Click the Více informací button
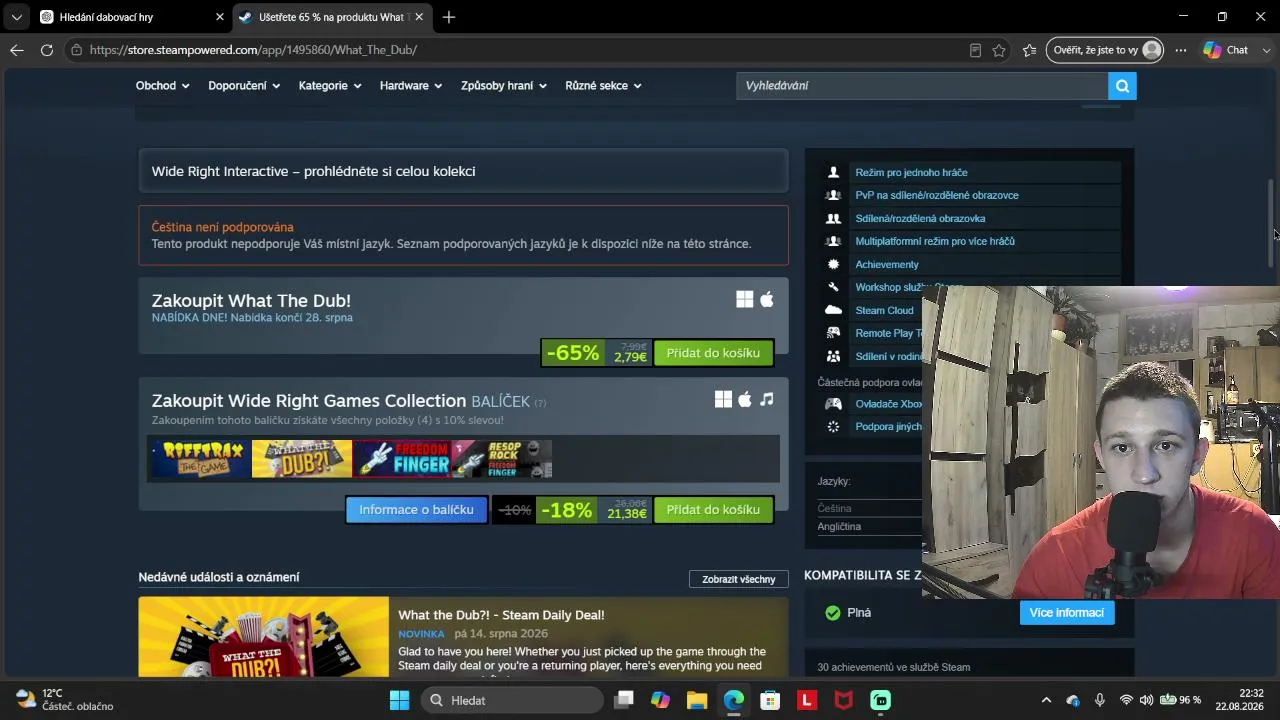1280x720 pixels. point(1067,613)
